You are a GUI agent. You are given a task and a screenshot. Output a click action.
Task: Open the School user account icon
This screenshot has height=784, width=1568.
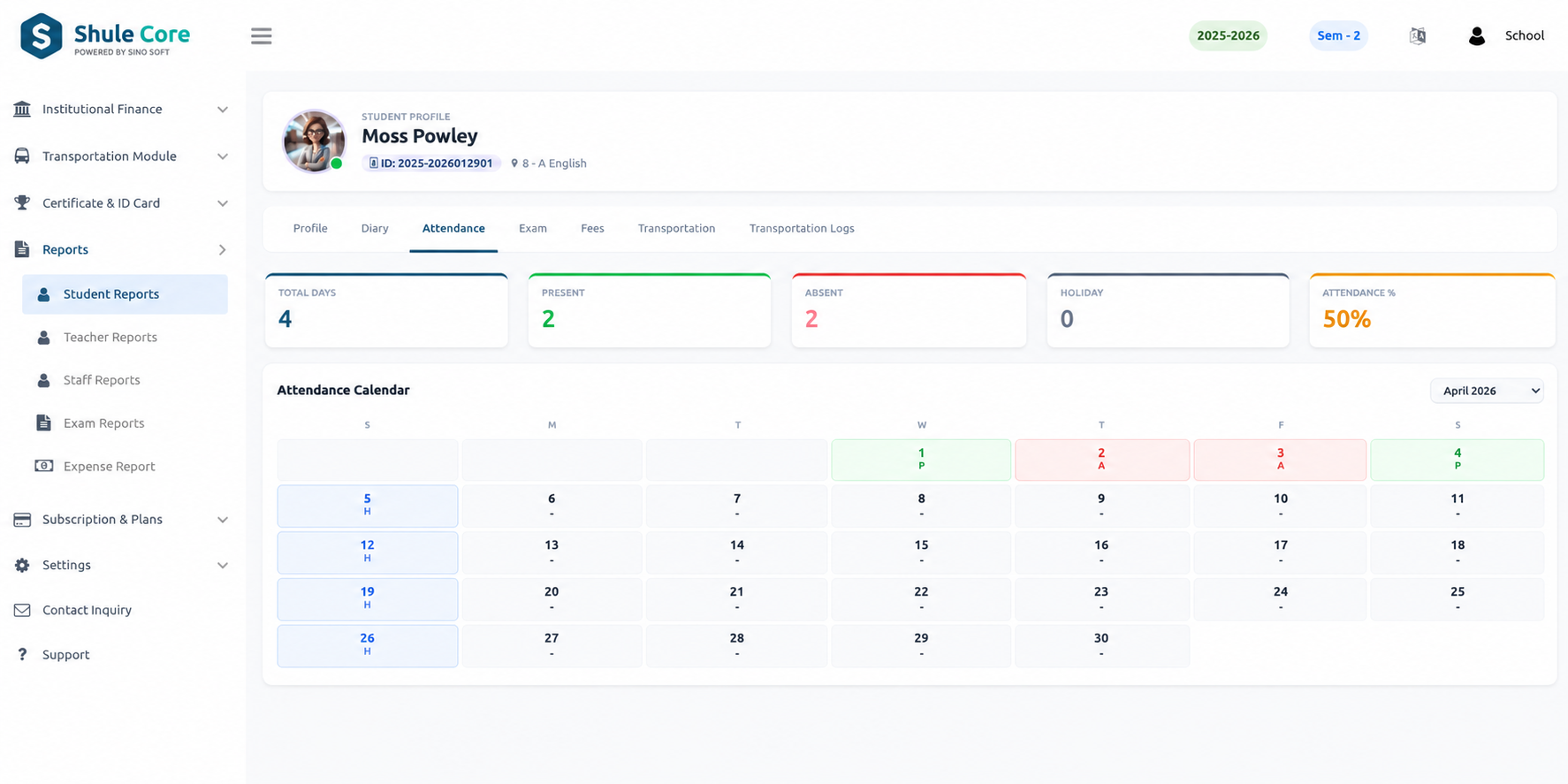coord(1476,36)
